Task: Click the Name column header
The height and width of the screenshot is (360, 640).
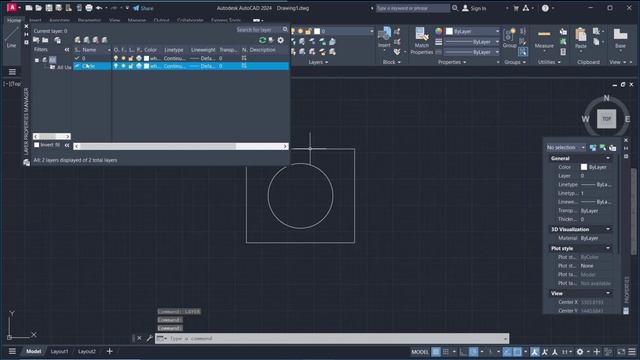Action: pos(89,50)
